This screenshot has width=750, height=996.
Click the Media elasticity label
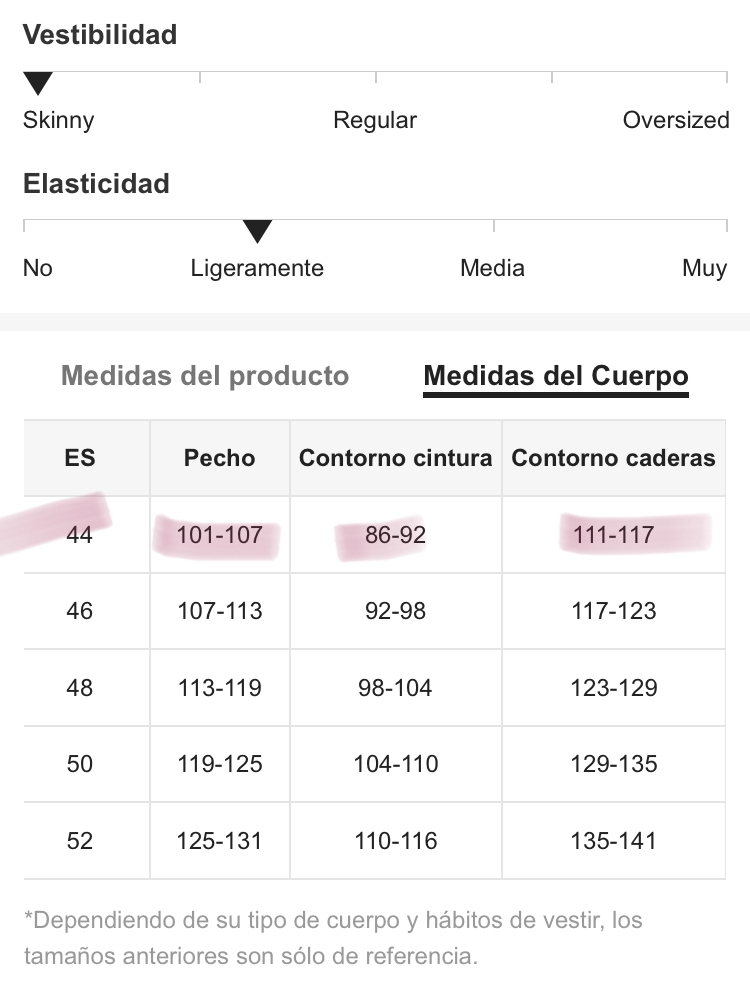492,268
